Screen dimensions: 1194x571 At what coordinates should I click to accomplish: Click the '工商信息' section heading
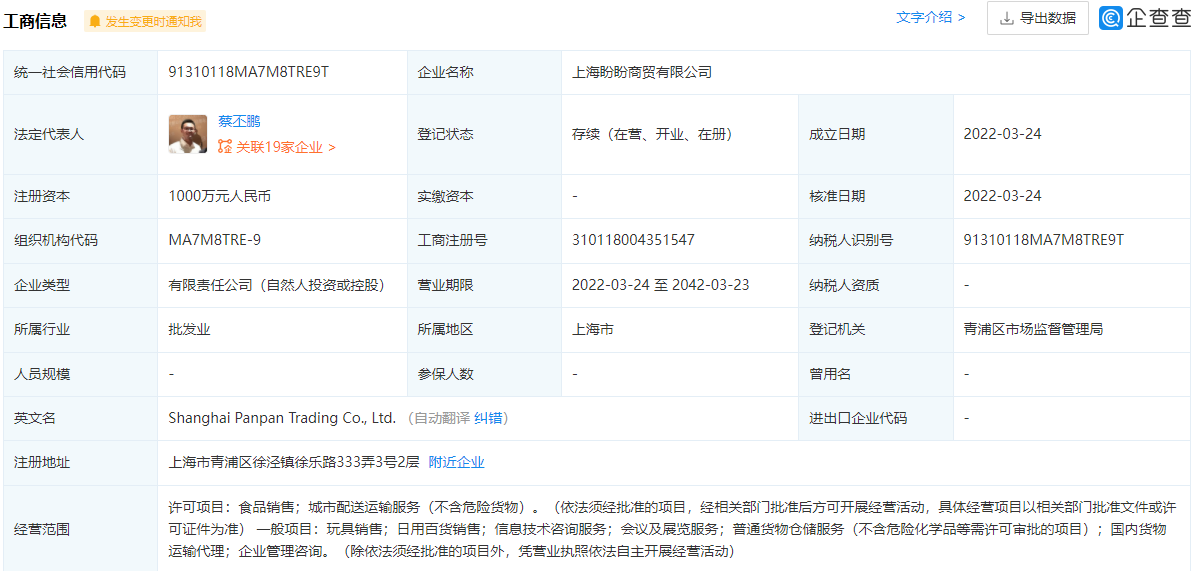coord(35,21)
